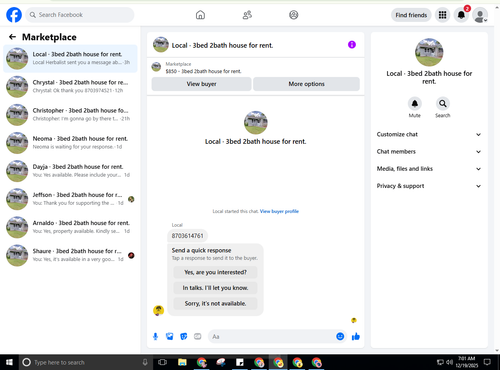Image resolution: width=500 pixels, height=370 pixels.
Task: Click the More options button
Action: (x=306, y=84)
